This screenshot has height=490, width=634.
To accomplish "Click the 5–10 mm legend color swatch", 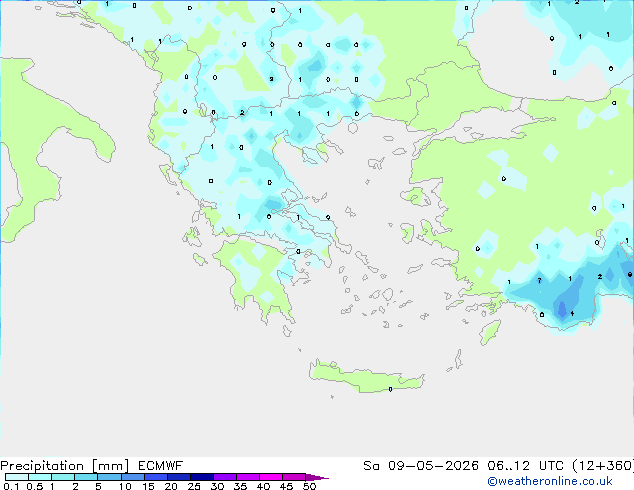I will [109, 477].
